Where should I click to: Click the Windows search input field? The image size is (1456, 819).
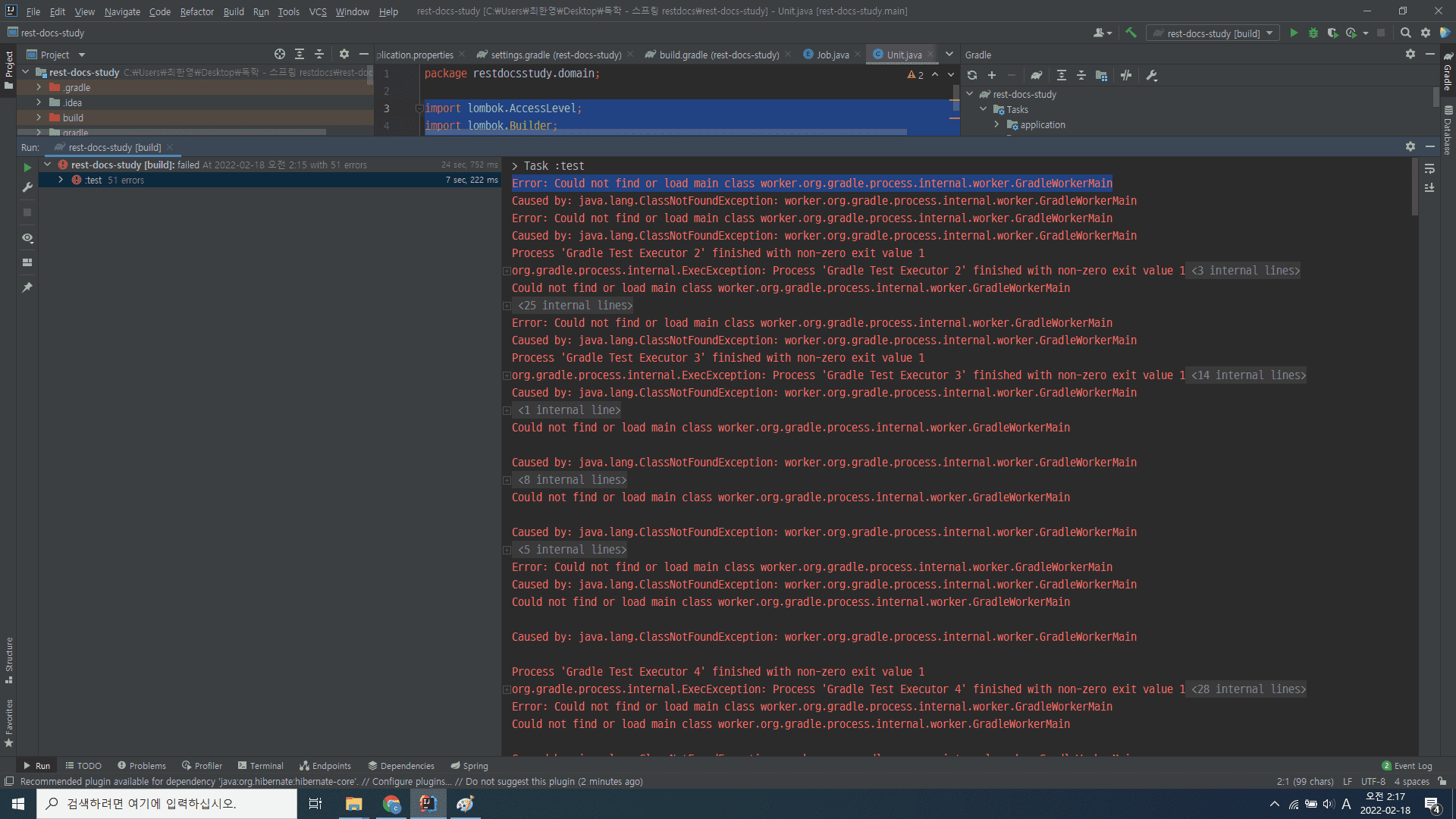(167, 804)
